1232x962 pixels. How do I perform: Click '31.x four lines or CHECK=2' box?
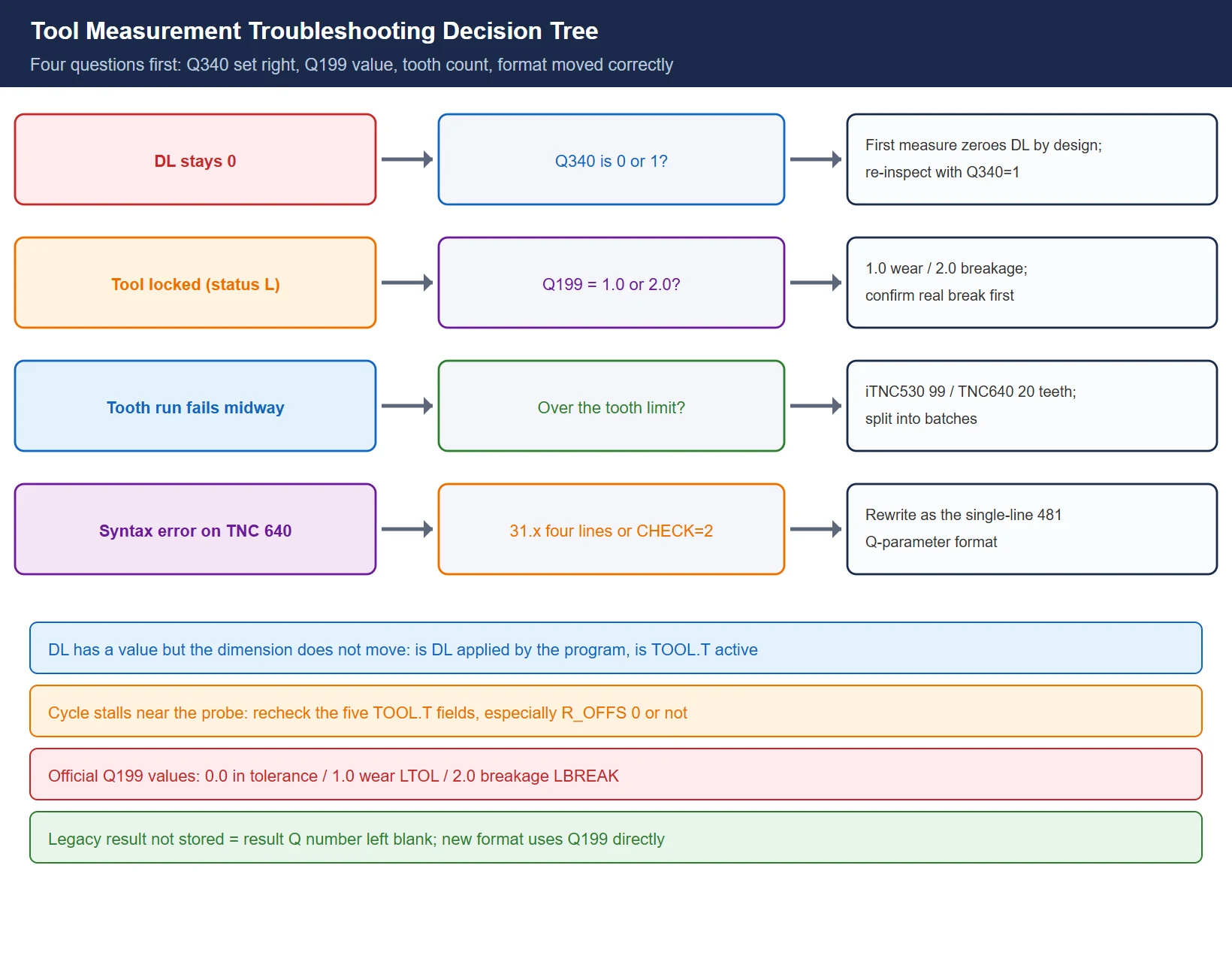click(x=611, y=529)
